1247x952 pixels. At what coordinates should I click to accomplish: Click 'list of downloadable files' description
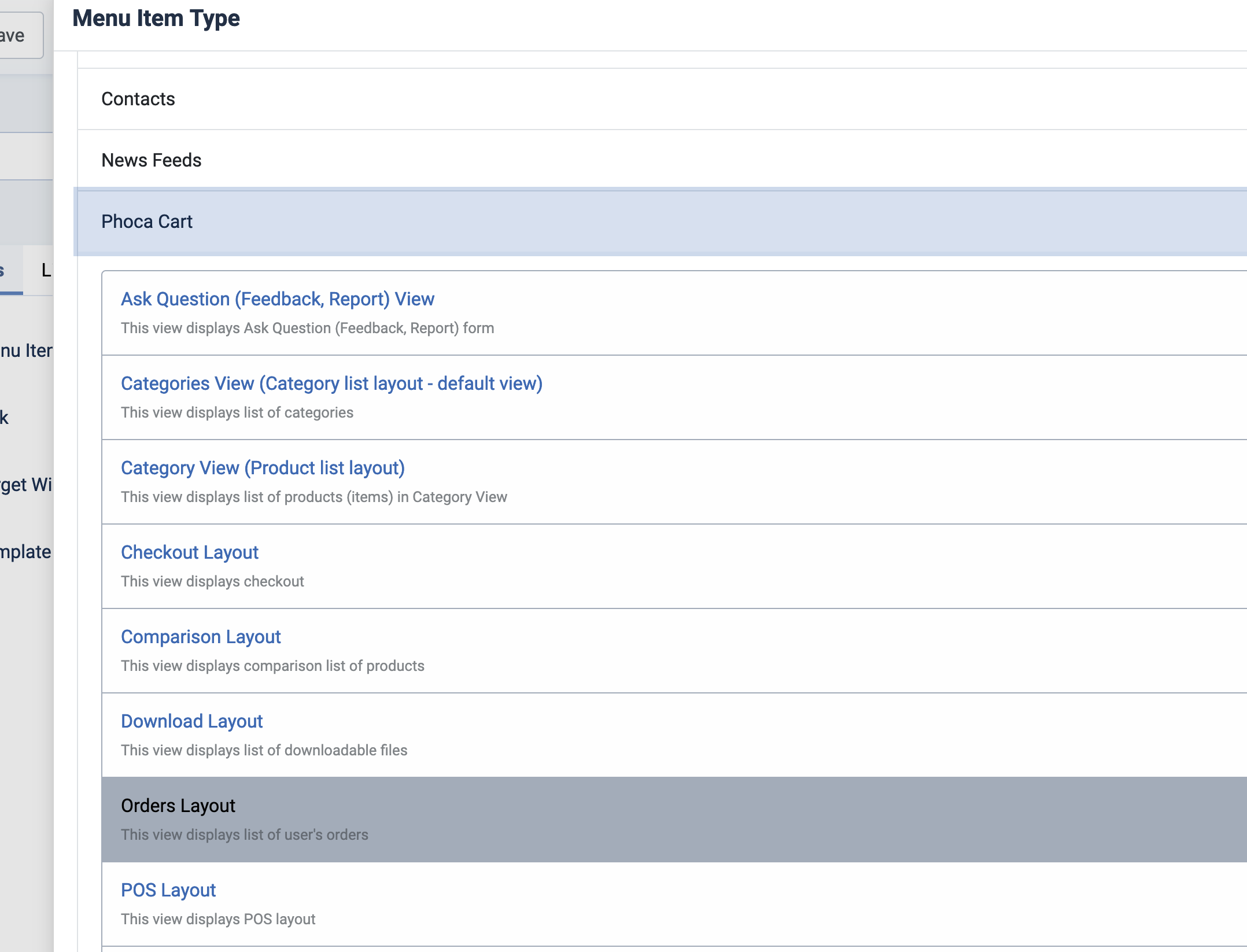coord(264,750)
